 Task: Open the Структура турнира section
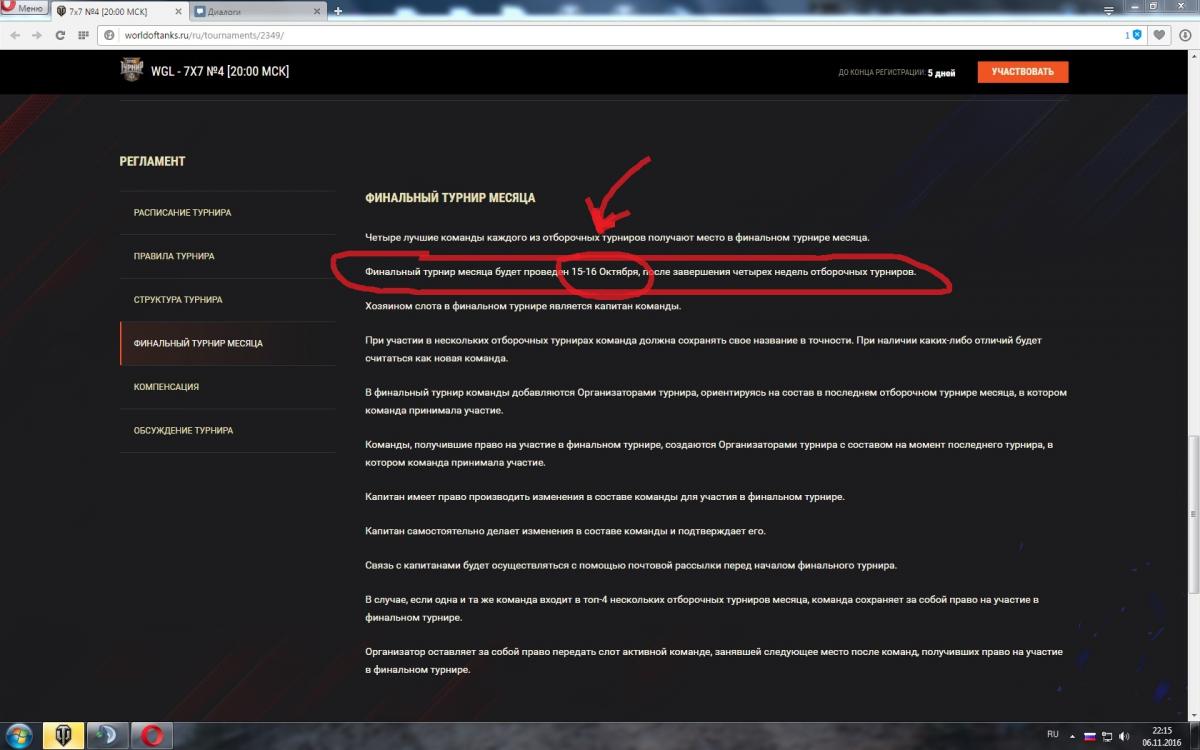[227, 300]
